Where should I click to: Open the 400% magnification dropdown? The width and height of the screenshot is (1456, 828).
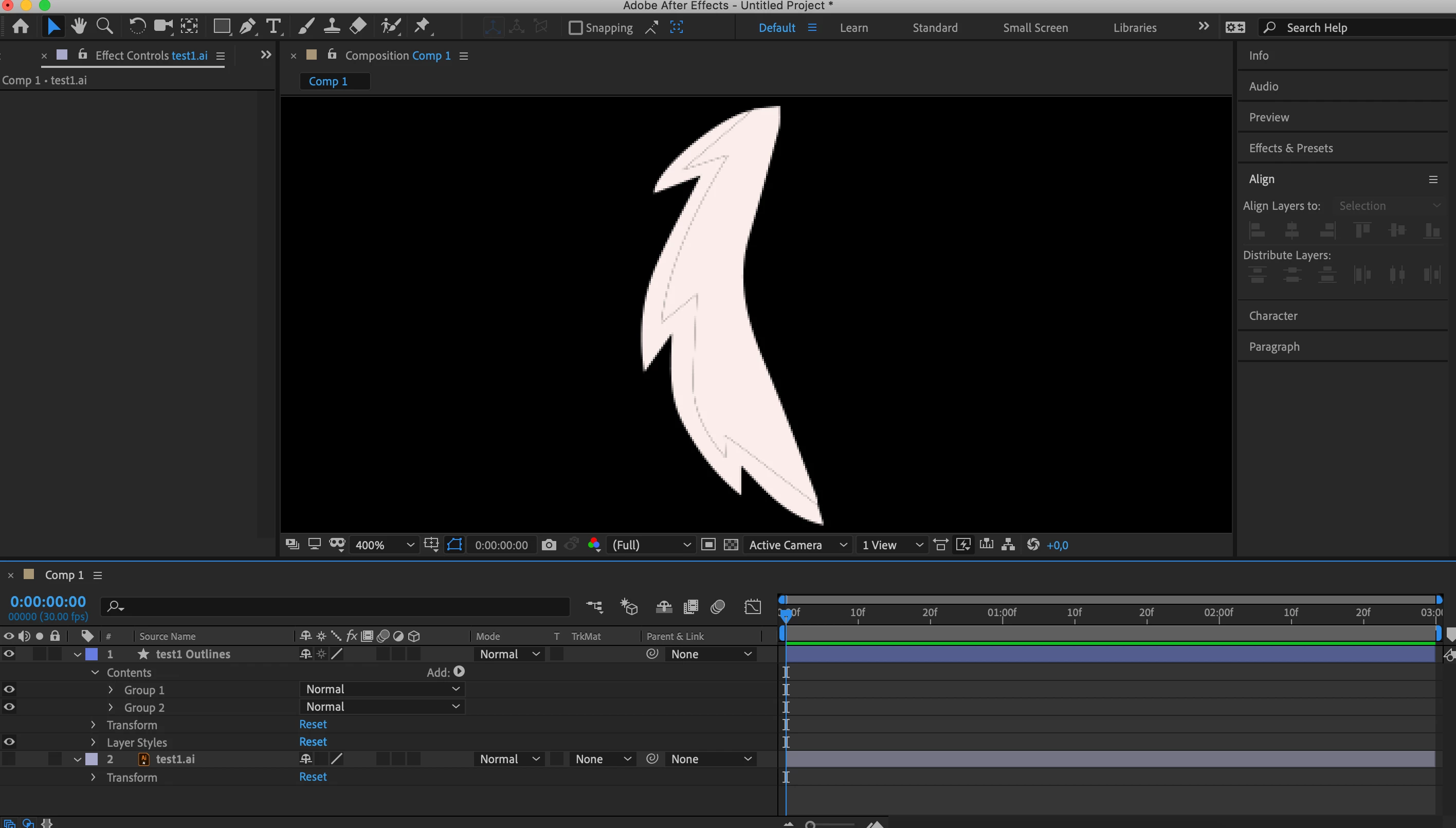click(385, 545)
